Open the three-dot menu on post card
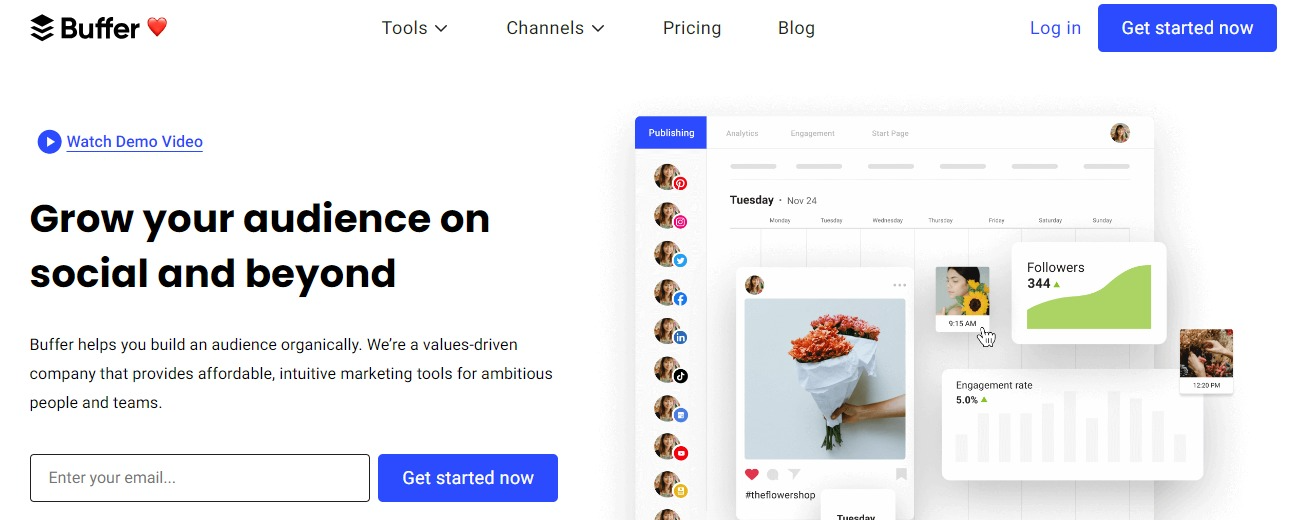1294x520 pixels. point(899,285)
